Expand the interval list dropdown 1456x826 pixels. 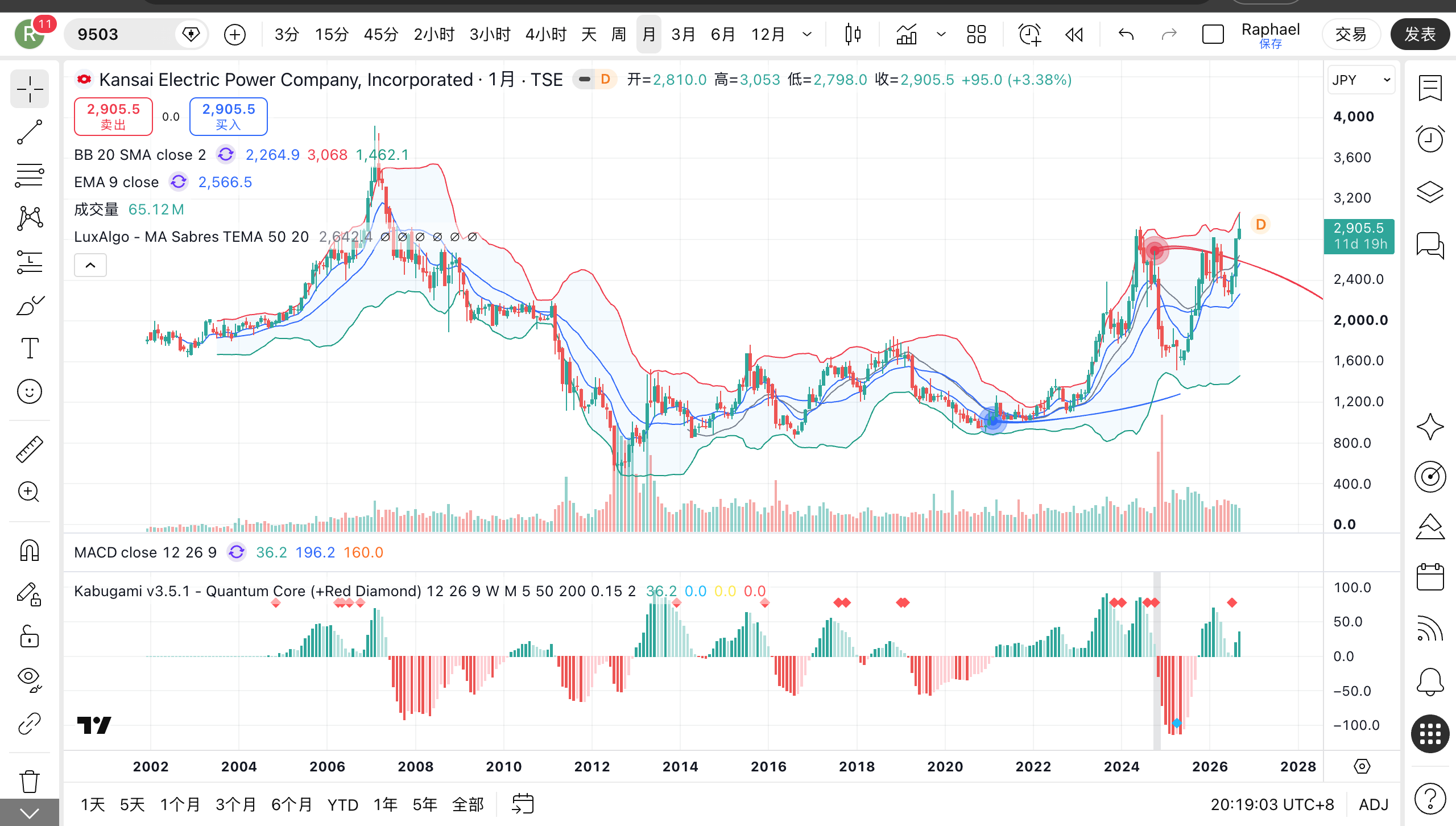[807, 35]
